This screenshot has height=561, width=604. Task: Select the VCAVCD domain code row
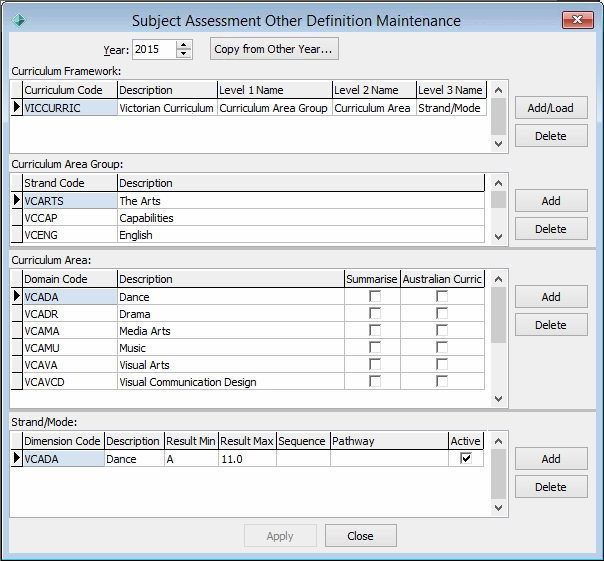coord(70,381)
